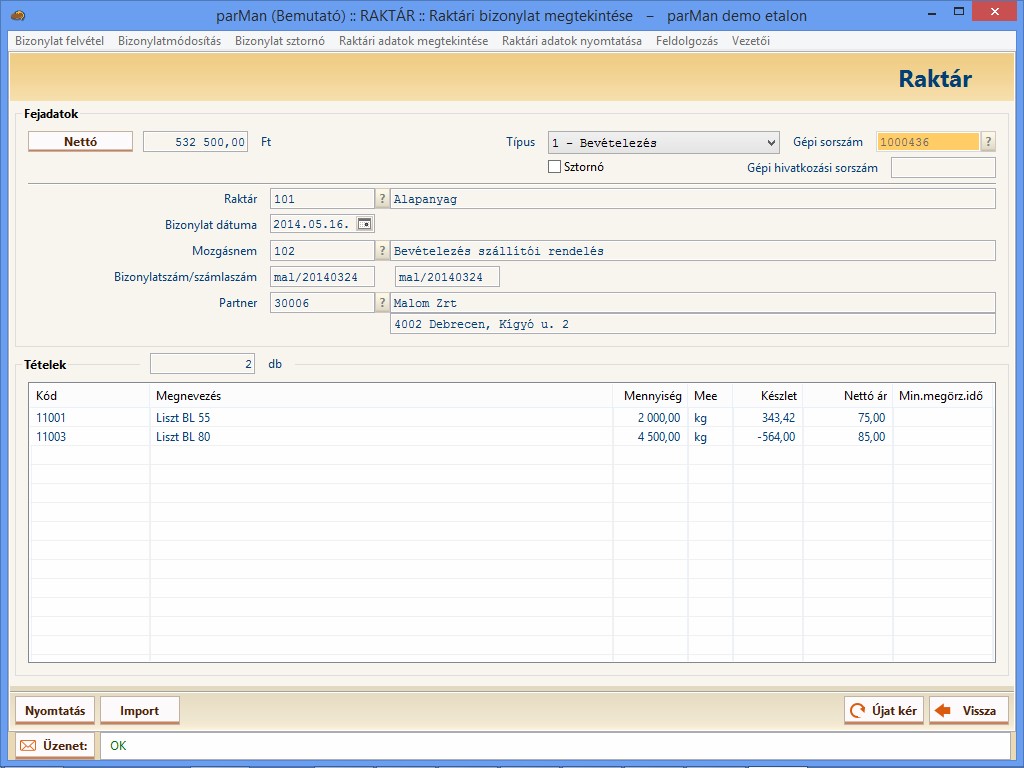Click the net amount field 532 500,00
The height and width of the screenshot is (768, 1024).
(195, 142)
